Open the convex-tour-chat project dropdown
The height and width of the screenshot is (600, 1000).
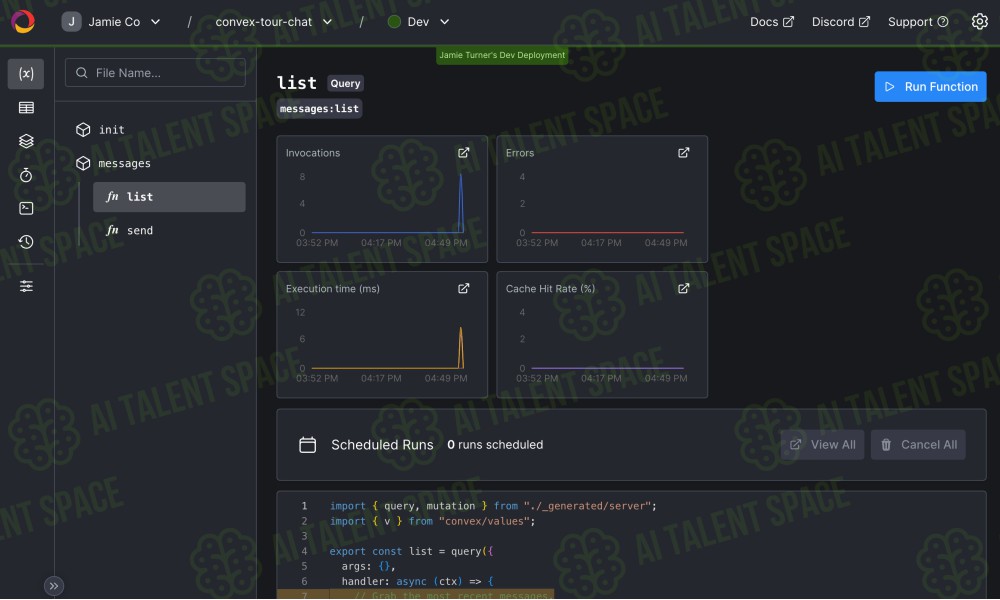[274, 22]
